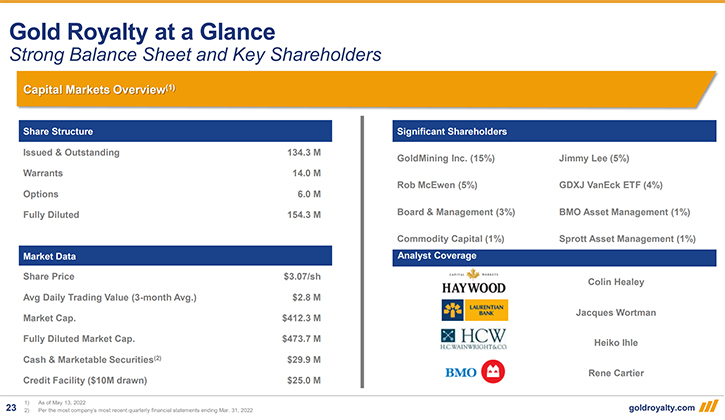Select the Market Data header bar
This screenshot has height=420, width=725.
coord(174,257)
